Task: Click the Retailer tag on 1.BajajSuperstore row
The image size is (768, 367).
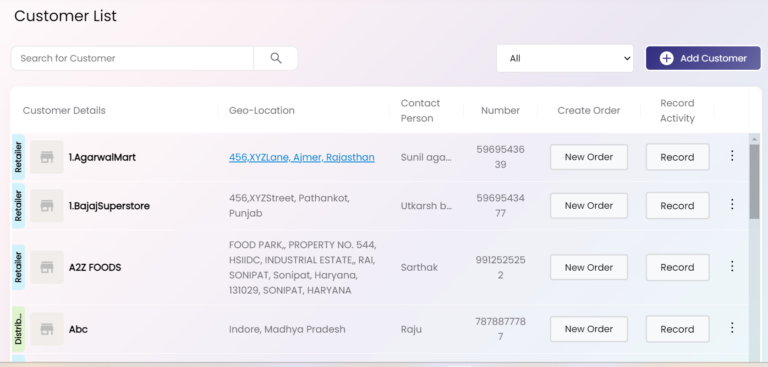Action: 18,206
